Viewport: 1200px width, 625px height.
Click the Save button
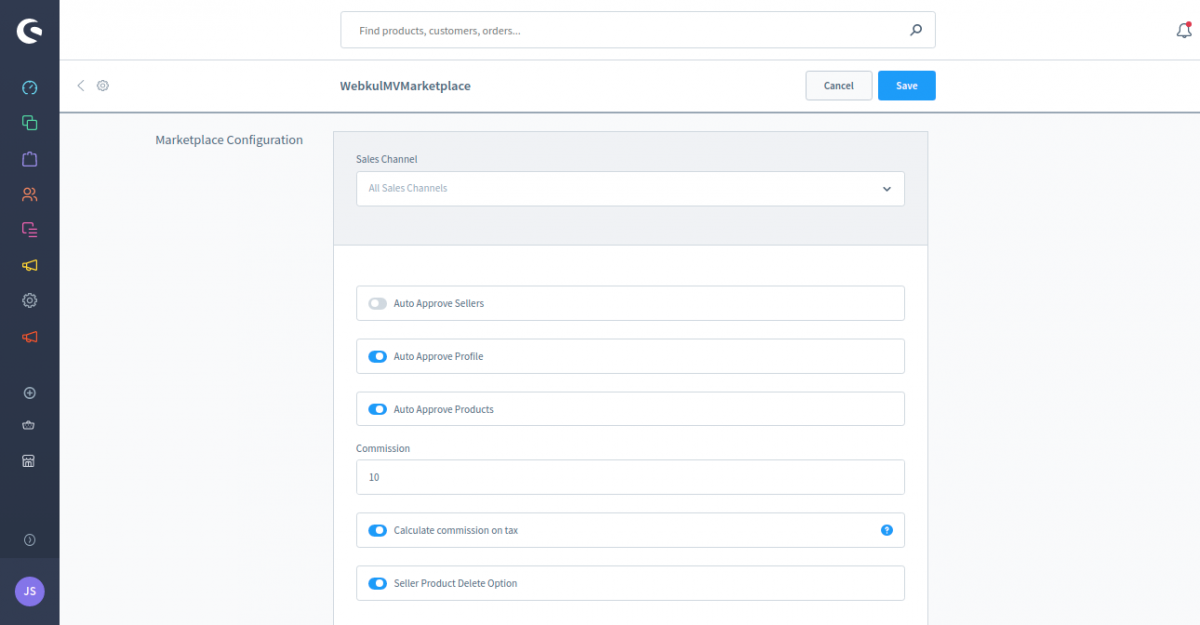pyautogui.click(x=906, y=85)
